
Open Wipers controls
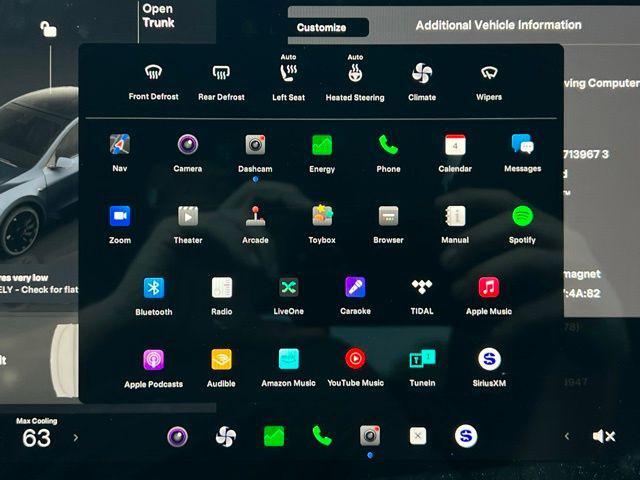[x=489, y=73]
